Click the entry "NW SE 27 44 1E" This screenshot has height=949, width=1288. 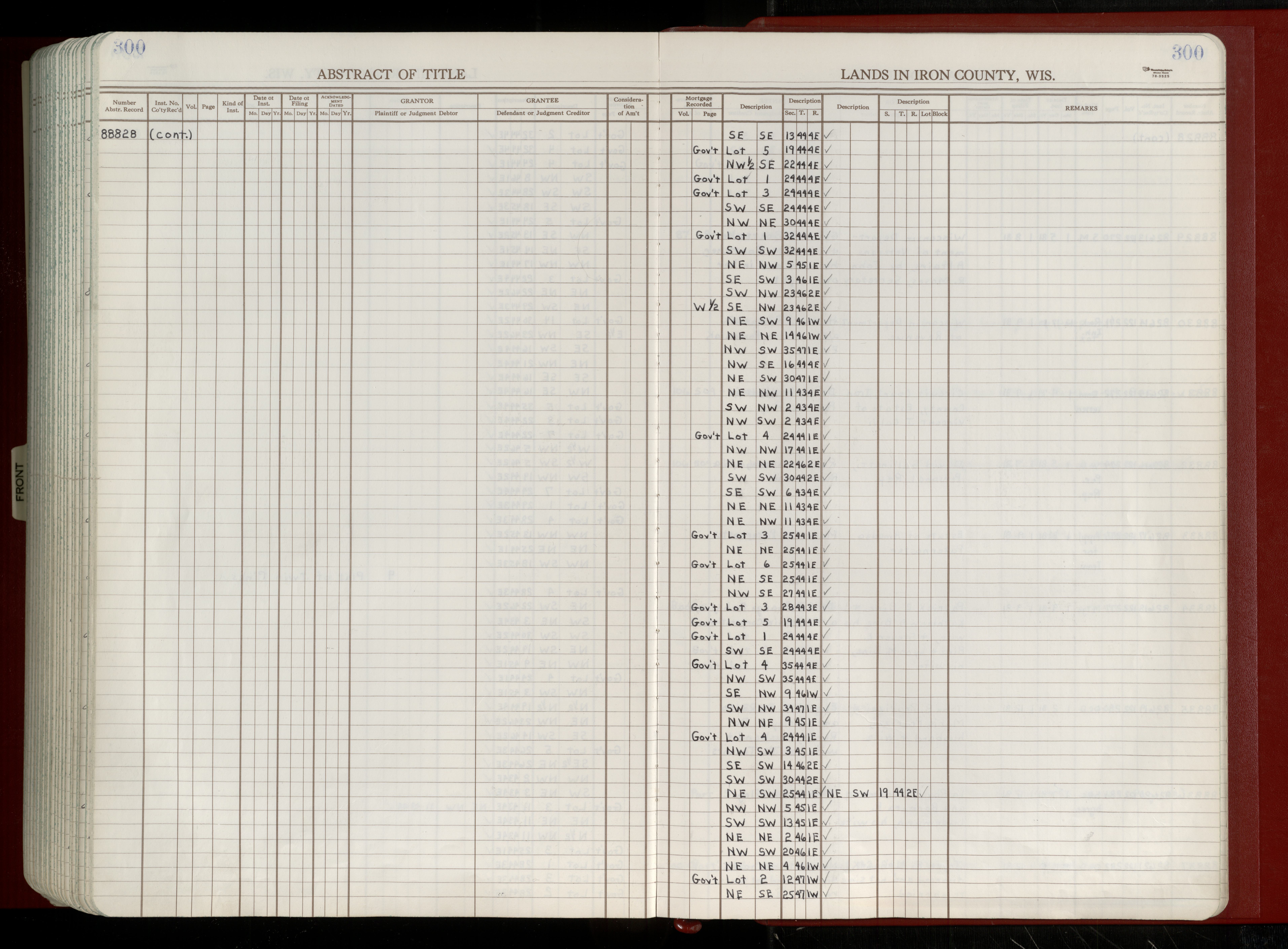pos(774,593)
